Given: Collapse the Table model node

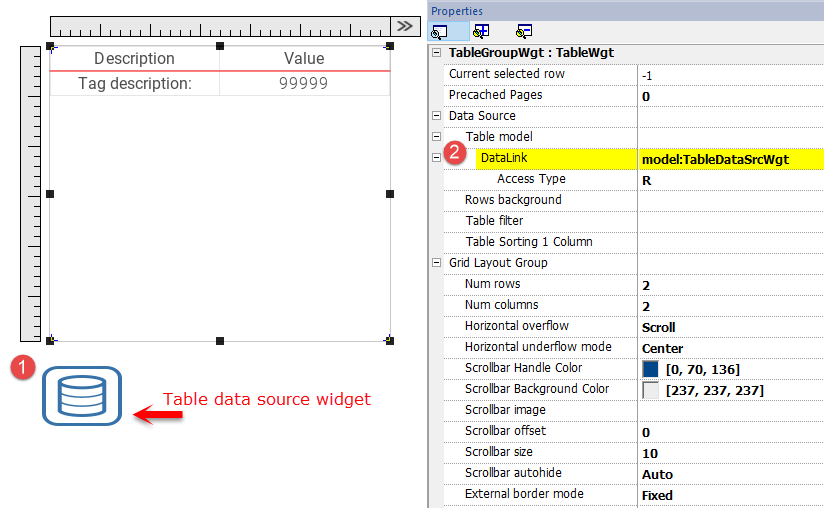Looking at the screenshot, I should tap(436, 137).
